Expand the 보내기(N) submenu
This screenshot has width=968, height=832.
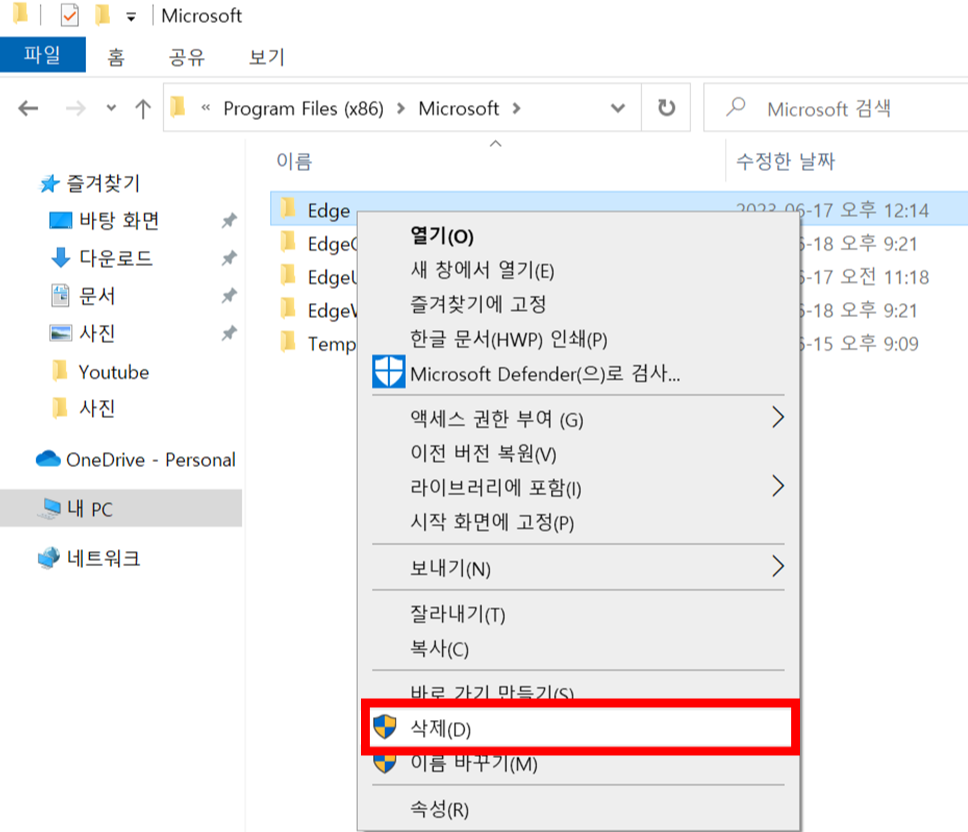coord(778,569)
